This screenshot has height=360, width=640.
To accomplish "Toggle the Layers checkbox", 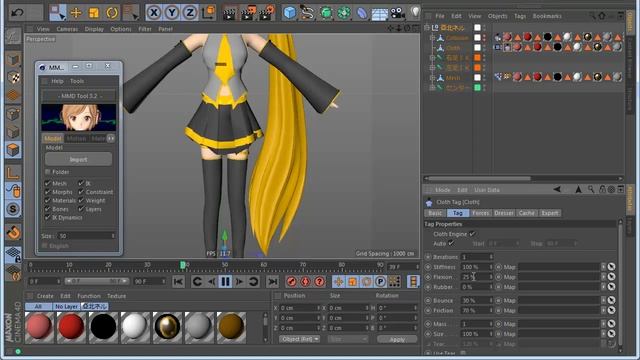I will coord(81,209).
